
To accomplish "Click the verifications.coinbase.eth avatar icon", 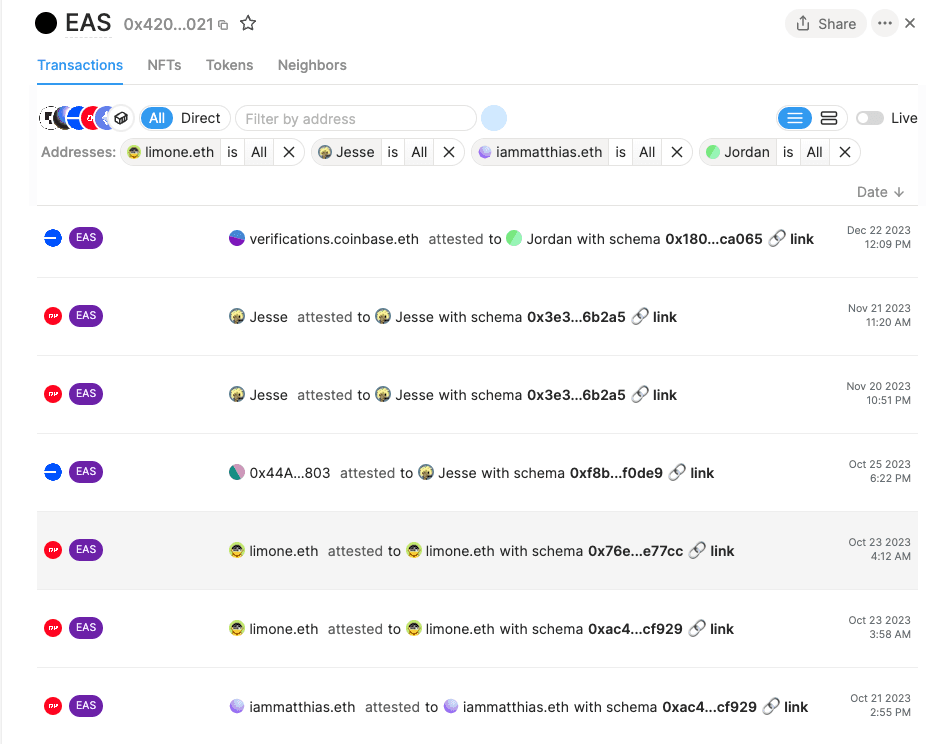I will click(237, 238).
